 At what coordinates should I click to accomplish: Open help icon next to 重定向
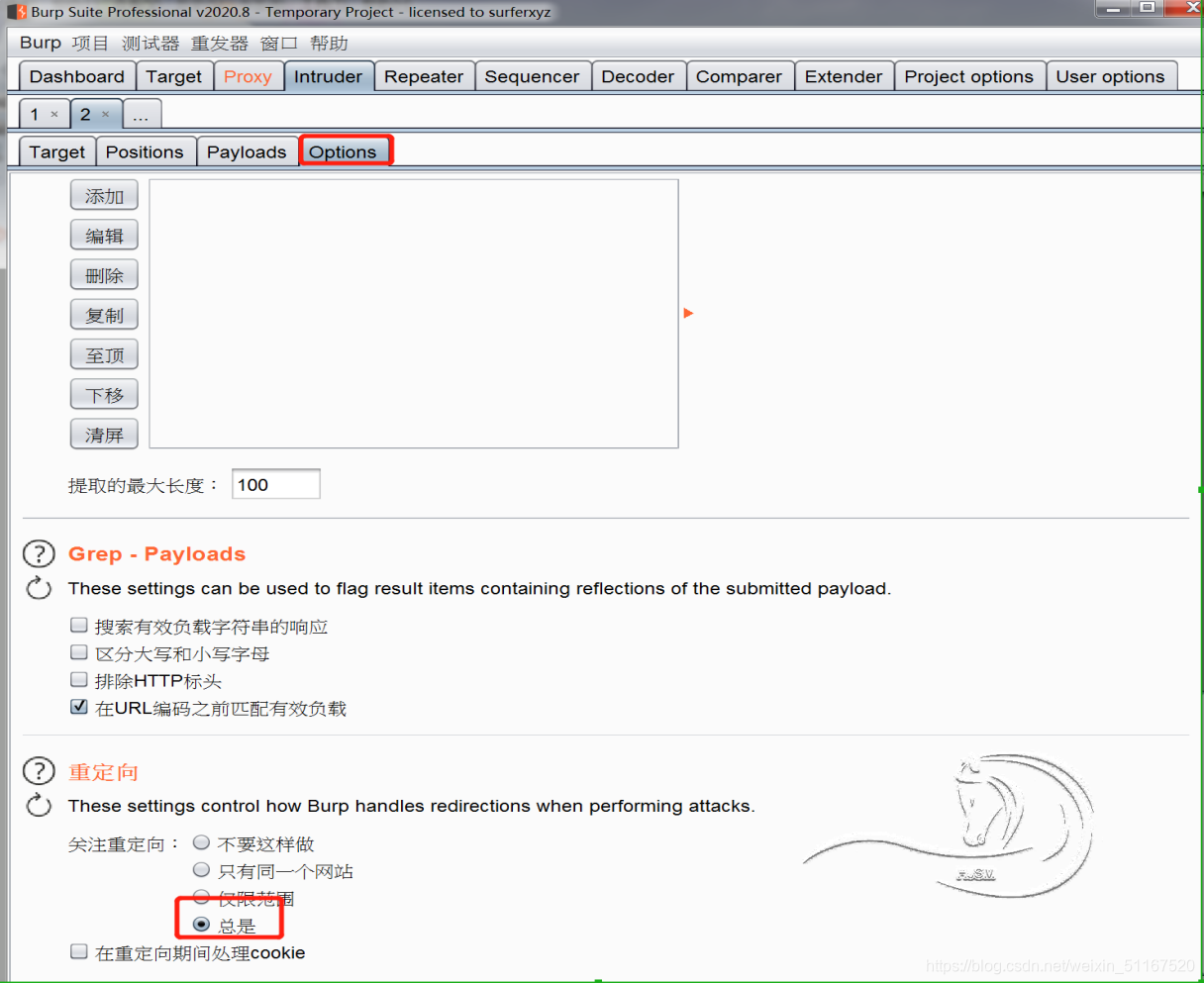pyautogui.click(x=39, y=771)
